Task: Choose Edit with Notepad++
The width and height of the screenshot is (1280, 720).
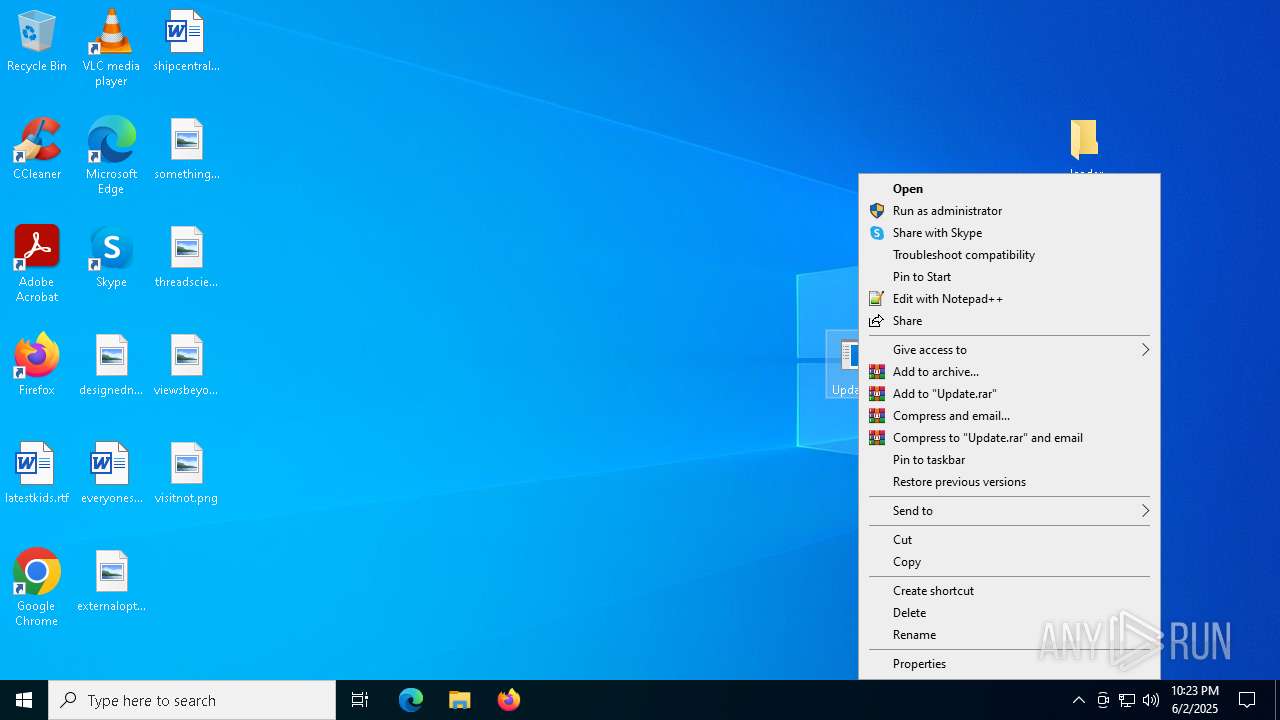Action: click(1009, 299)
